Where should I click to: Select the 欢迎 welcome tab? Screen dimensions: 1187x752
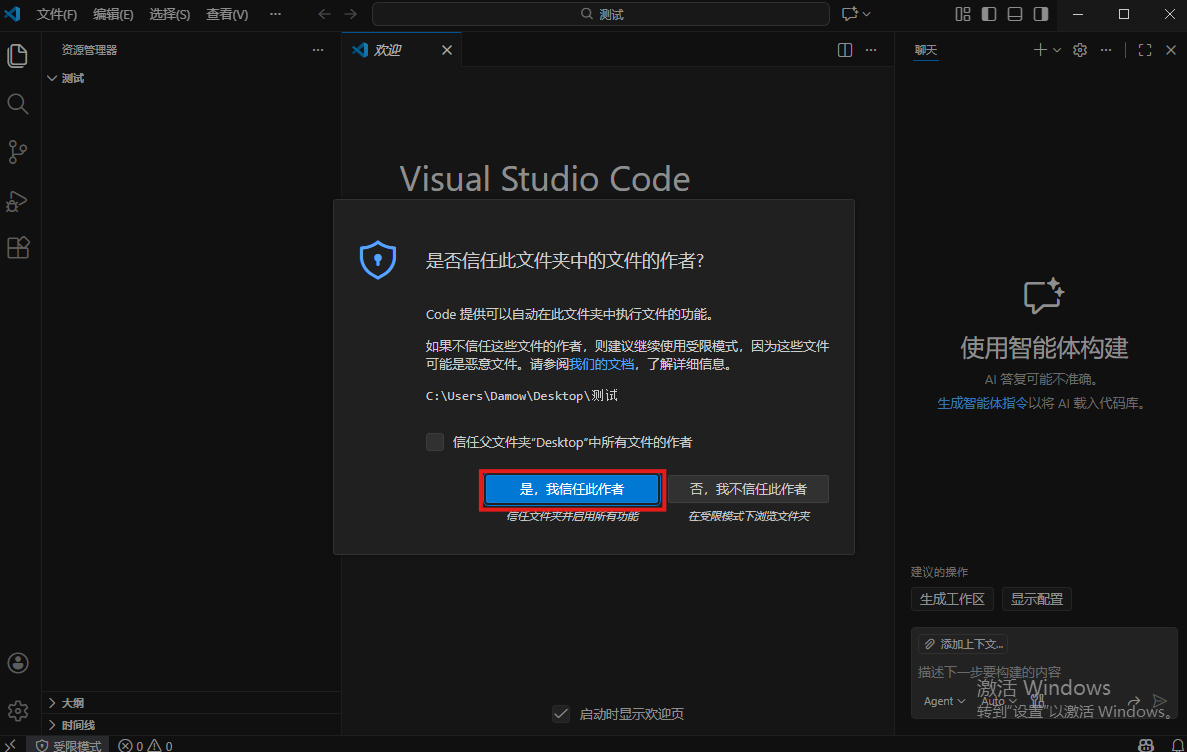coord(388,50)
